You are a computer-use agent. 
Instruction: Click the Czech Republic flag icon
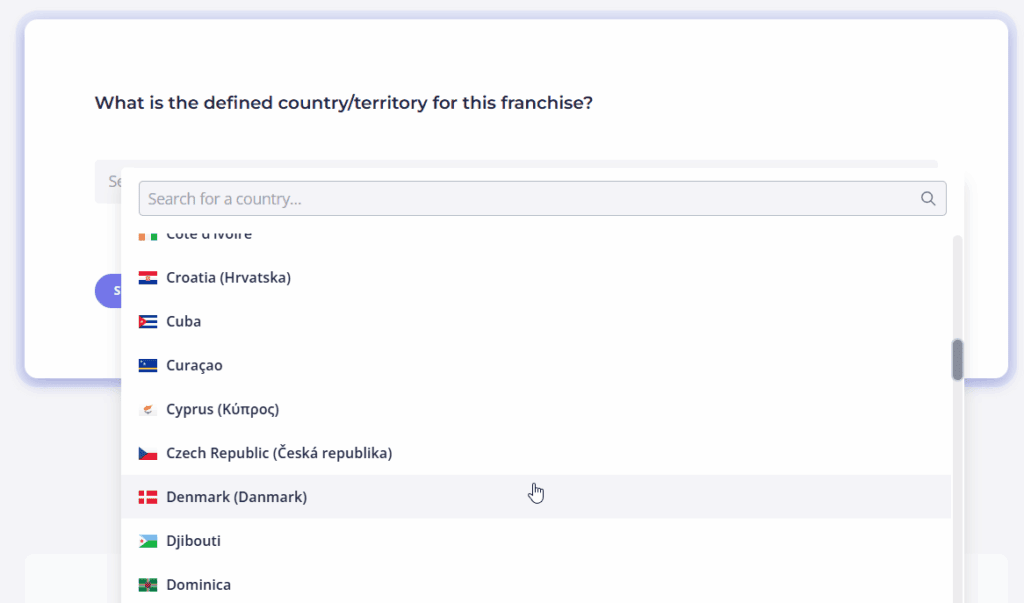pos(148,453)
